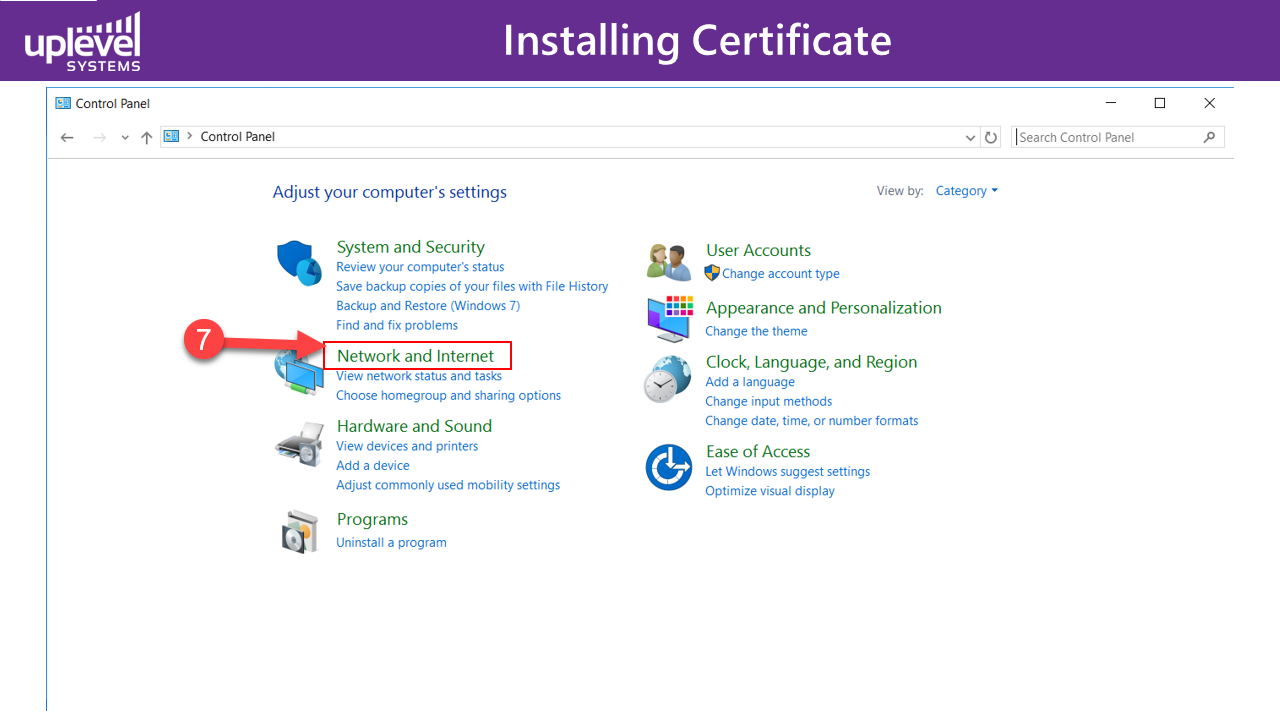Click the forward arrow navigation button
This screenshot has width=1280, height=720.
pos(99,137)
